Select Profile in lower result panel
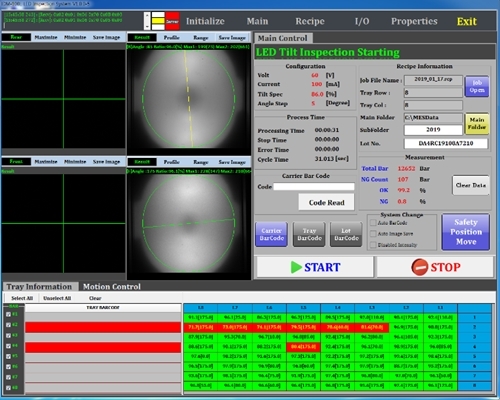The height and width of the screenshot is (400, 500). pos(172,162)
